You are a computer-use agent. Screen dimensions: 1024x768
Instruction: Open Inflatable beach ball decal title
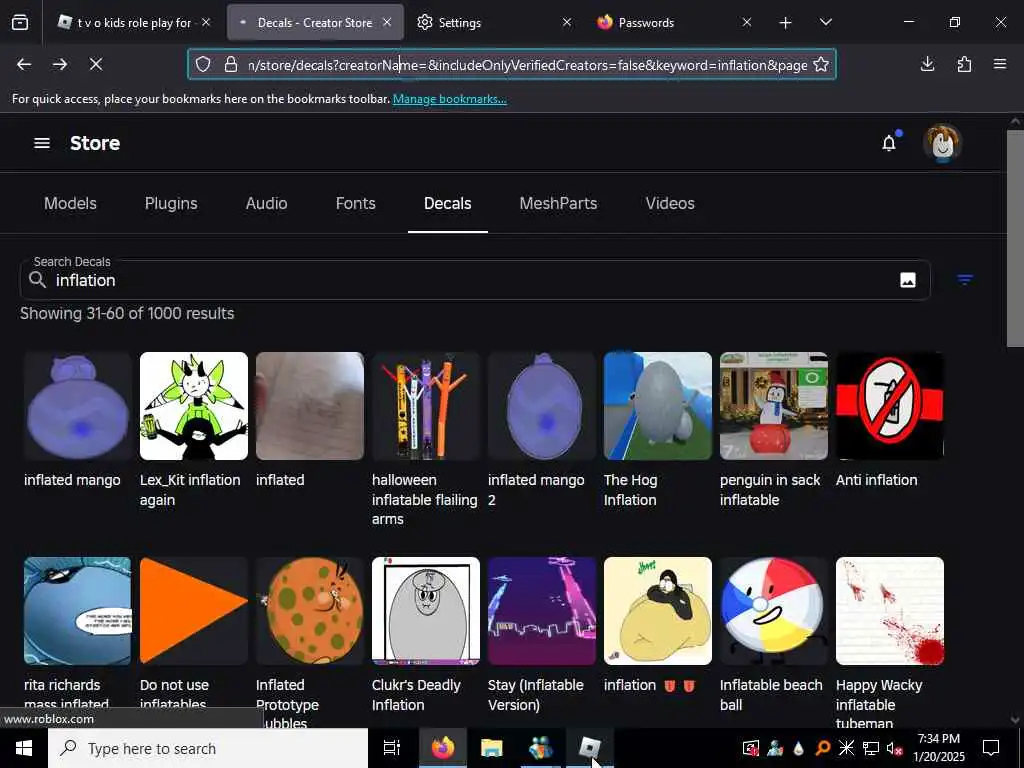[771, 695]
